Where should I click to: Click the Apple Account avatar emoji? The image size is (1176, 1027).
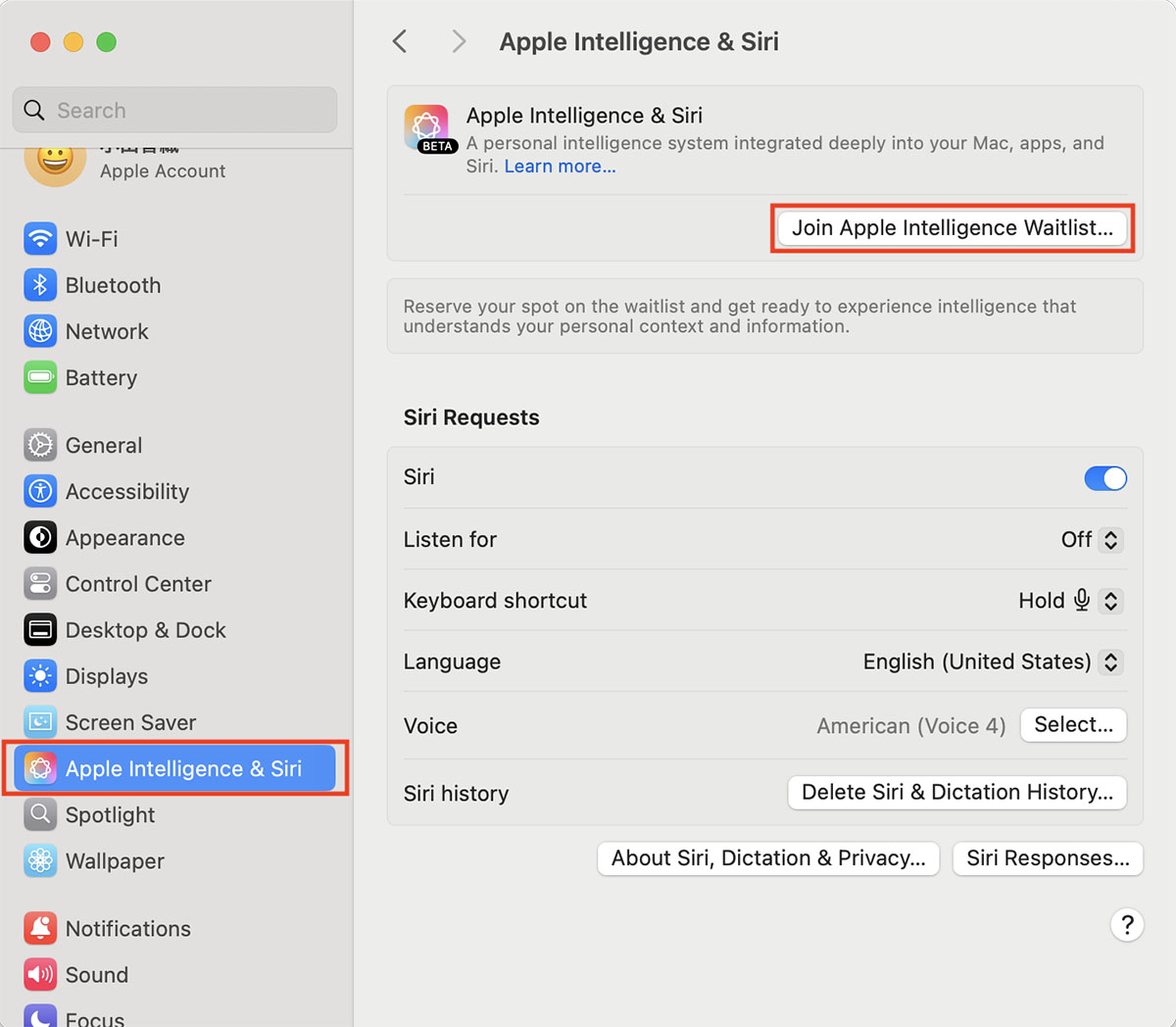coord(55,165)
